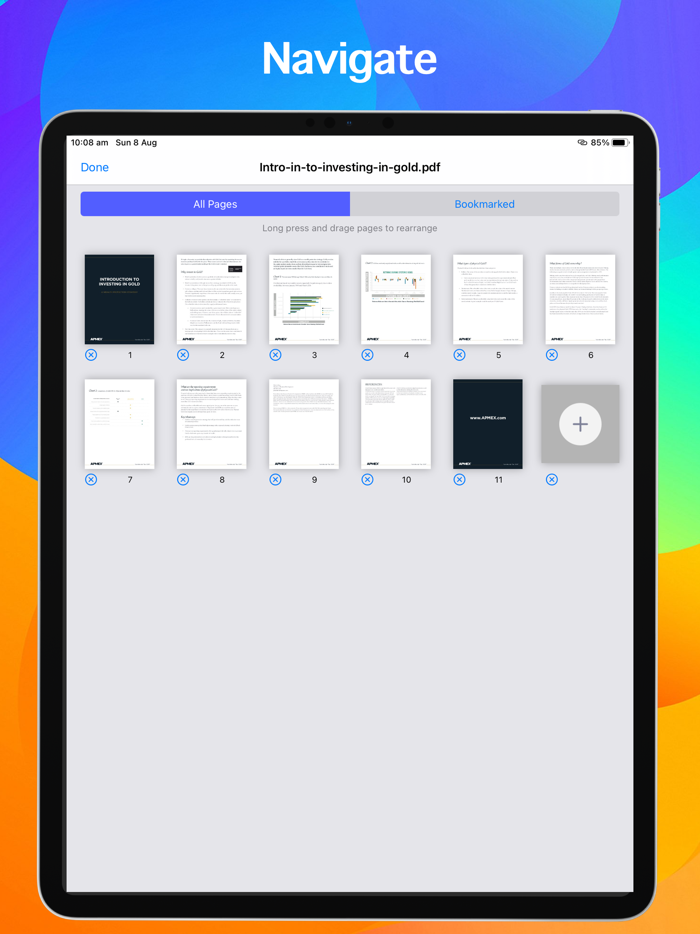Open page 7 thumbnail with table
This screenshot has width=700, height=934.
pyautogui.click(x=119, y=424)
